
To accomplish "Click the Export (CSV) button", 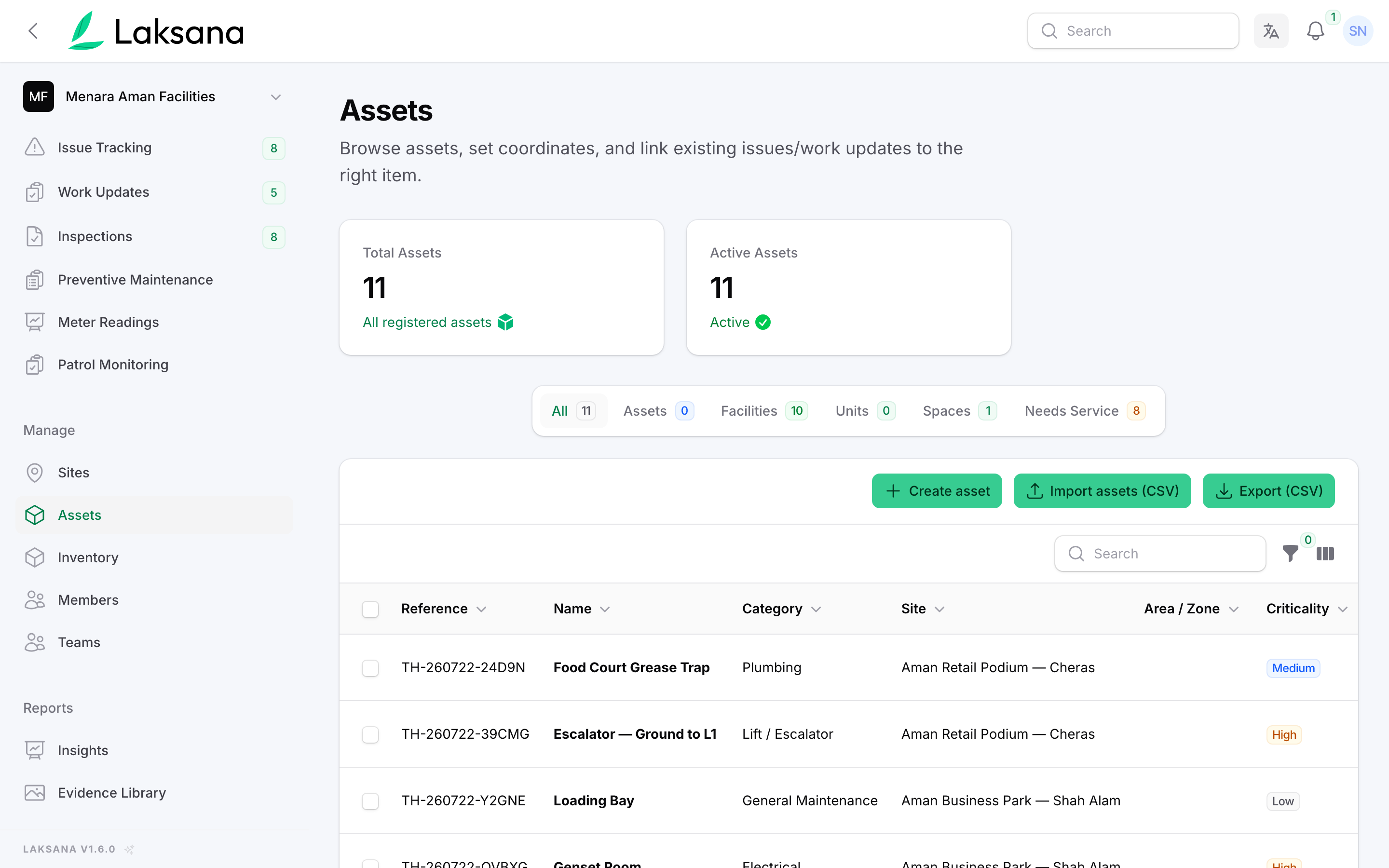I will pyautogui.click(x=1268, y=491).
